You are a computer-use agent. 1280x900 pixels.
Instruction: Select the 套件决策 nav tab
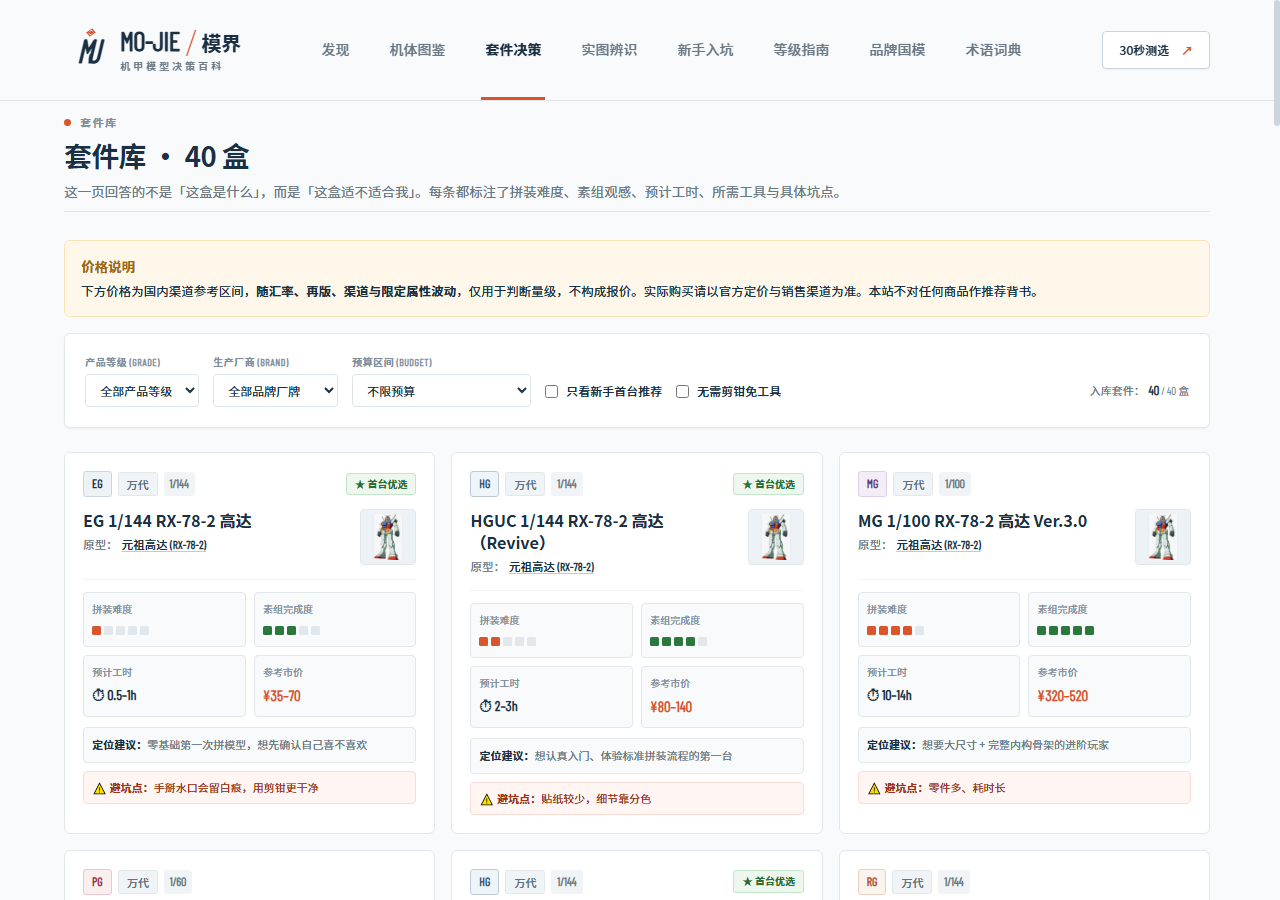click(513, 50)
